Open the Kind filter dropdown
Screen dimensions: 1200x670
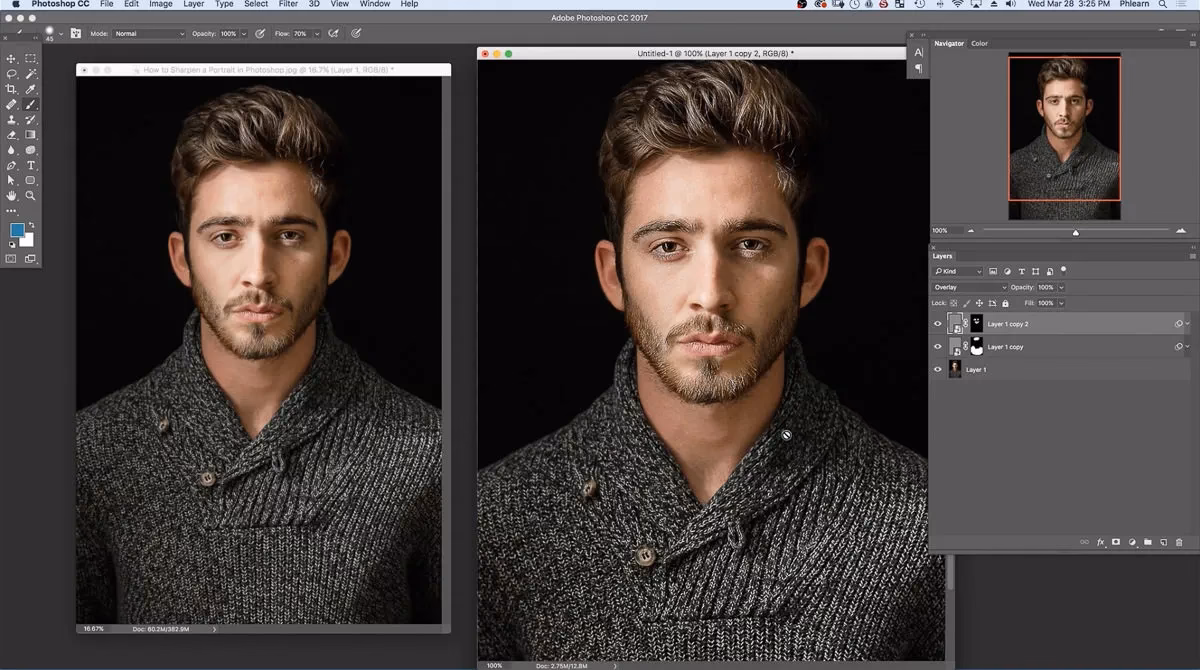(957, 270)
